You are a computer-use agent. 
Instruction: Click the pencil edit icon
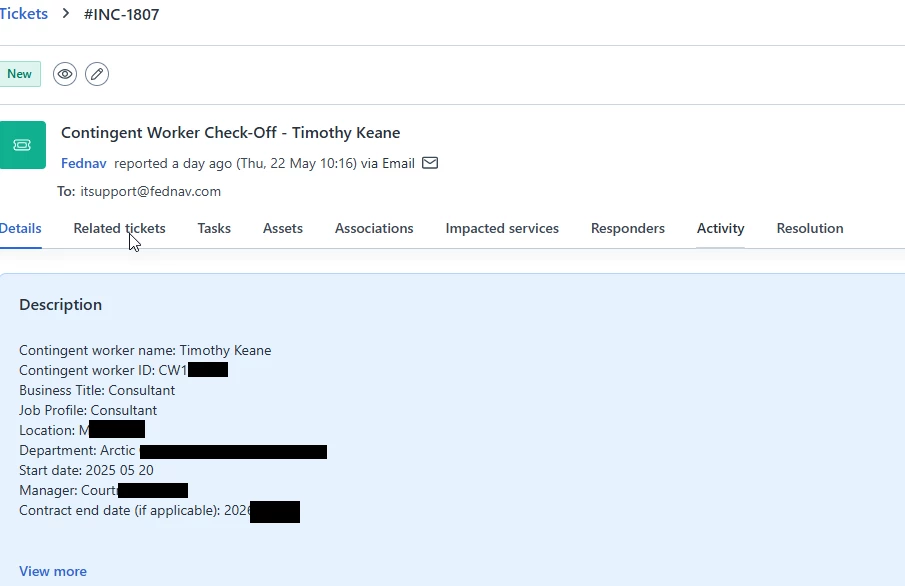97,74
